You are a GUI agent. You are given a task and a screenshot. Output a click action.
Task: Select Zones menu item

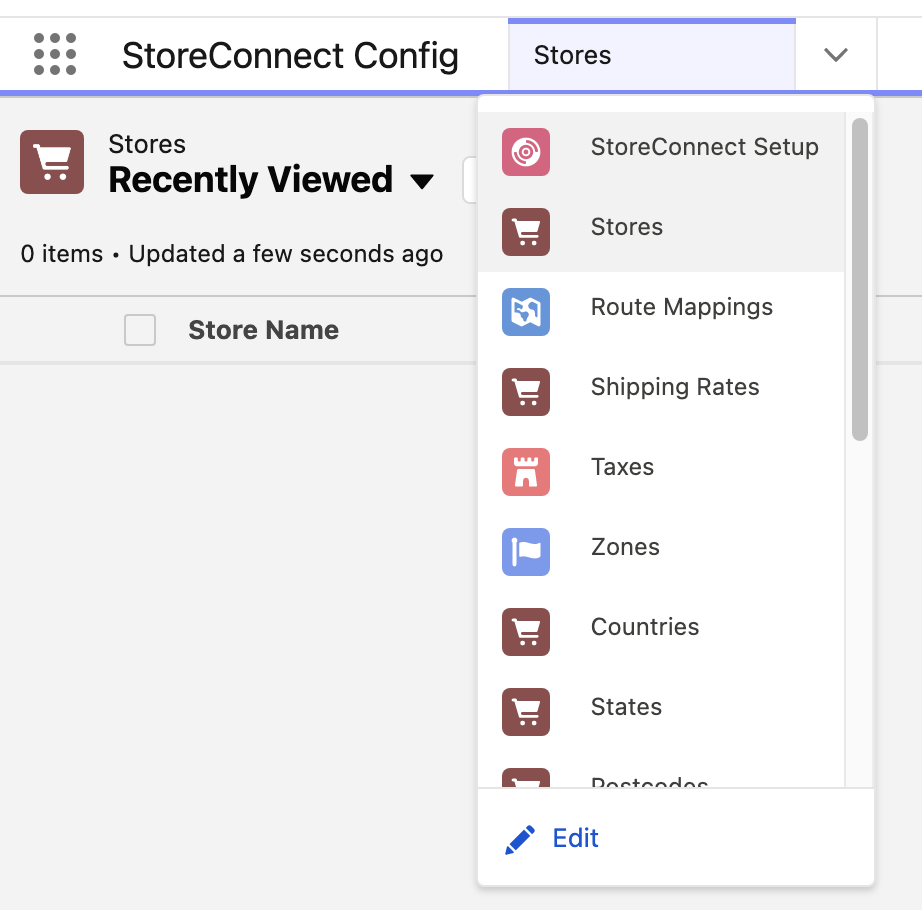(x=661, y=551)
